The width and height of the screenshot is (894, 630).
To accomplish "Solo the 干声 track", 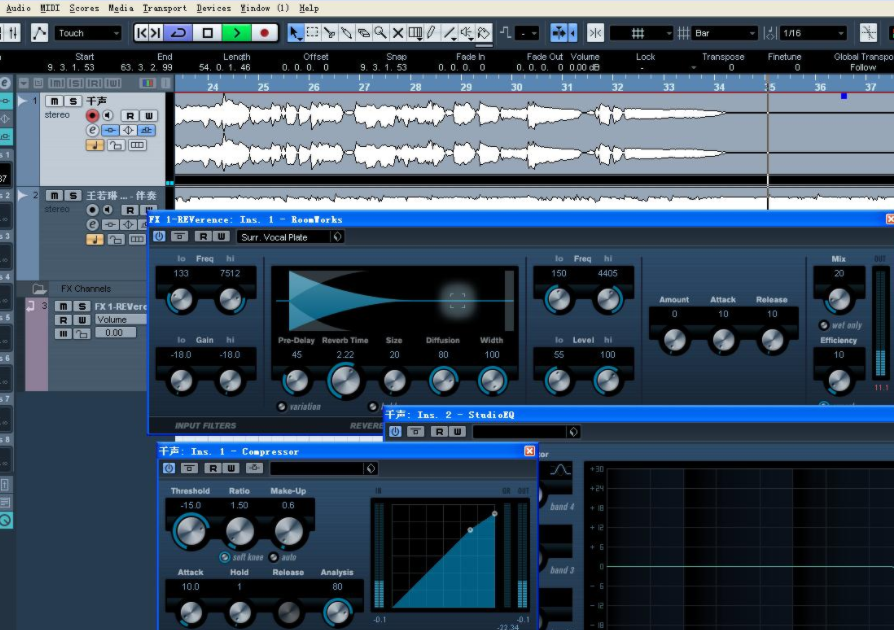I will click(72, 101).
